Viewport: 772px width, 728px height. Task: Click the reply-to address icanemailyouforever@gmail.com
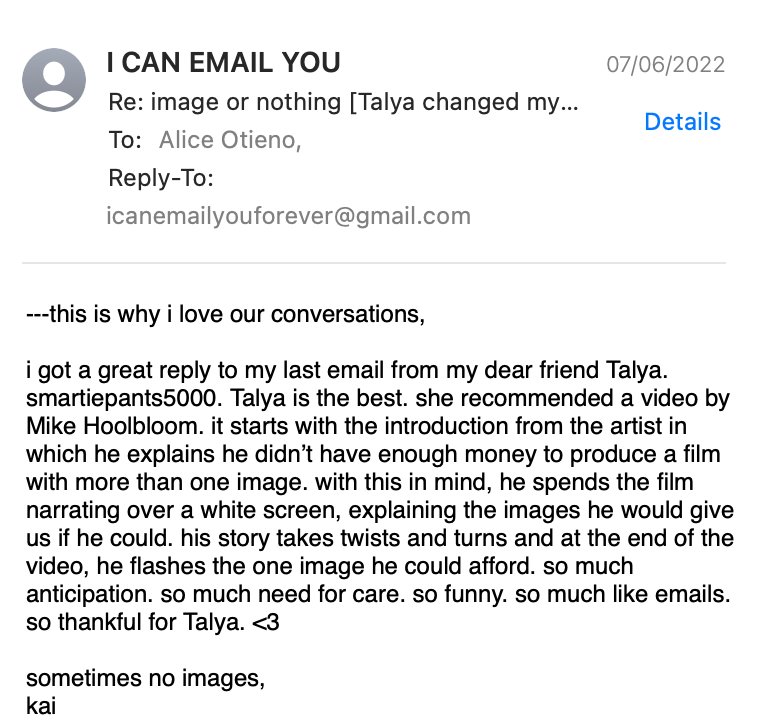(x=288, y=216)
